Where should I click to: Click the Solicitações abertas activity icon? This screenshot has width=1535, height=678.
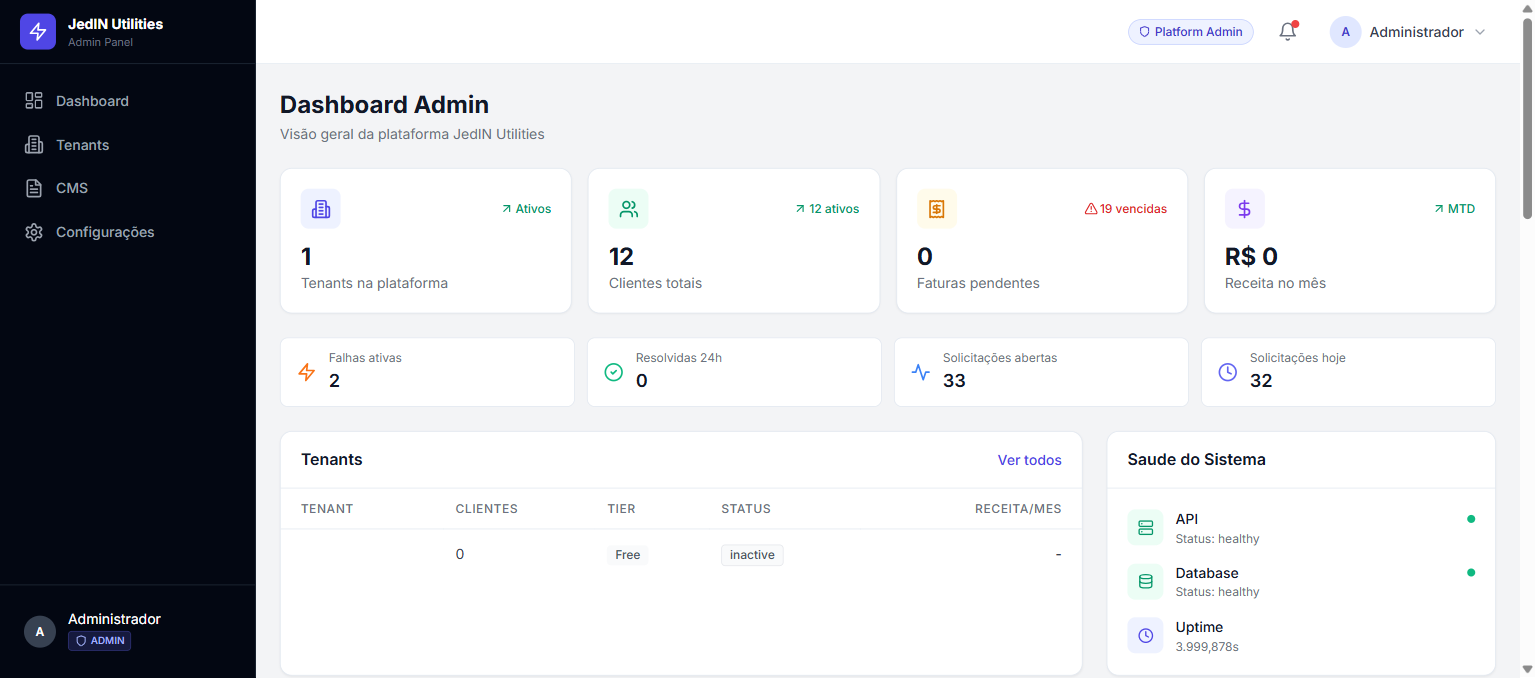[921, 372]
